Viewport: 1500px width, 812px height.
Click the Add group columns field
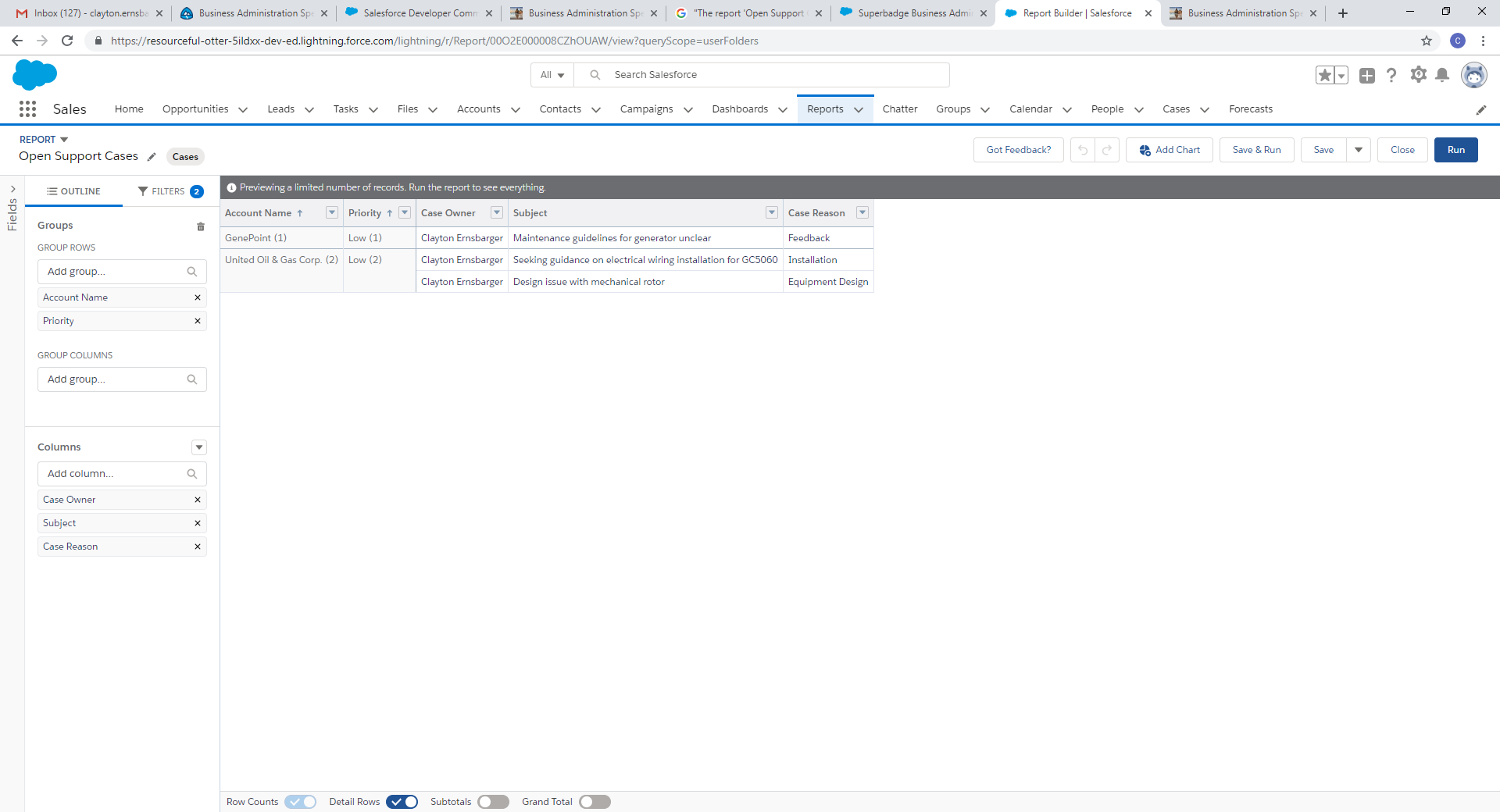tap(122, 379)
